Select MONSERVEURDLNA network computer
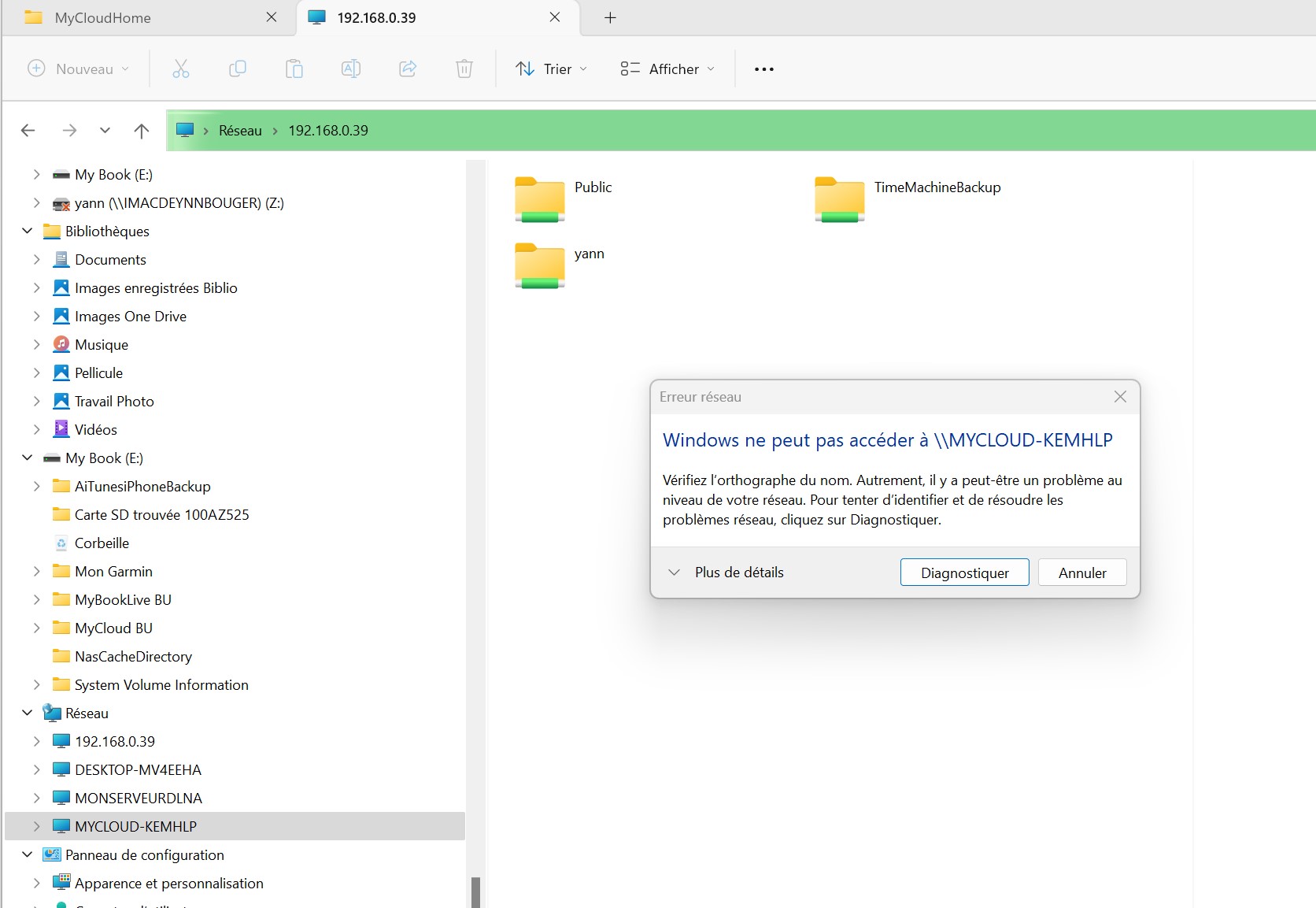 (139, 798)
